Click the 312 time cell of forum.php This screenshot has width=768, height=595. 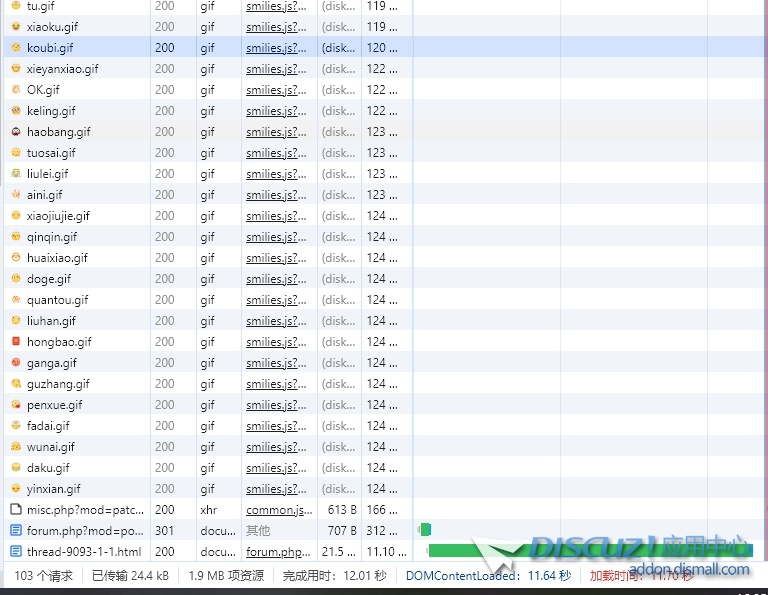pos(382,531)
